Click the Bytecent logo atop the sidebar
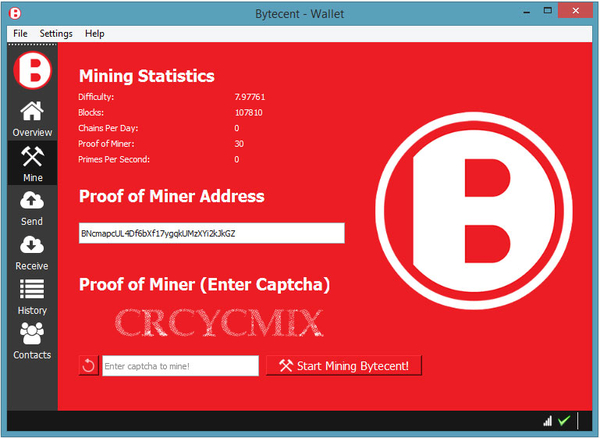Screen dimensions: 600x438 (x=32, y=71)
